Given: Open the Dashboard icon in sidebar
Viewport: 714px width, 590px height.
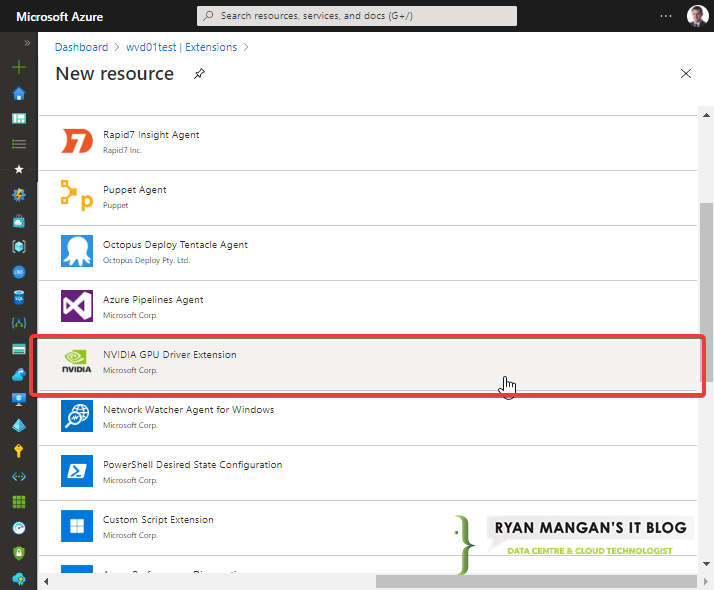Looking at the screenshot, I should point(19,118).
